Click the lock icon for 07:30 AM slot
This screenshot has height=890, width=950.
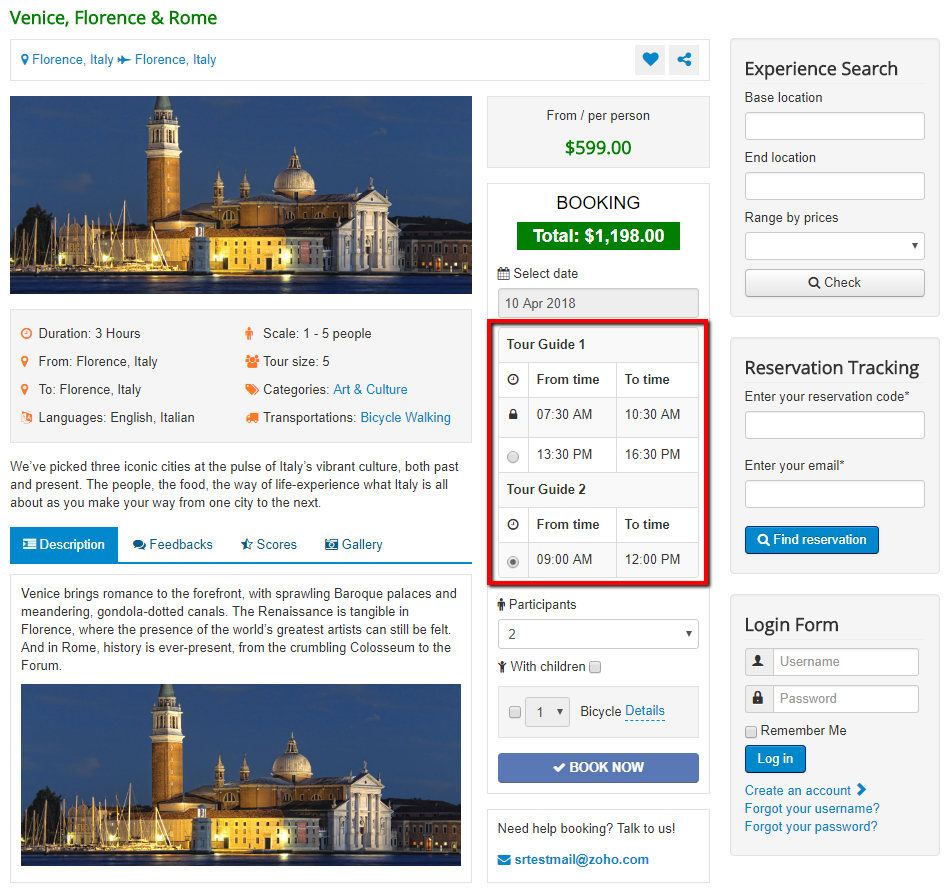tap(513, 415)
